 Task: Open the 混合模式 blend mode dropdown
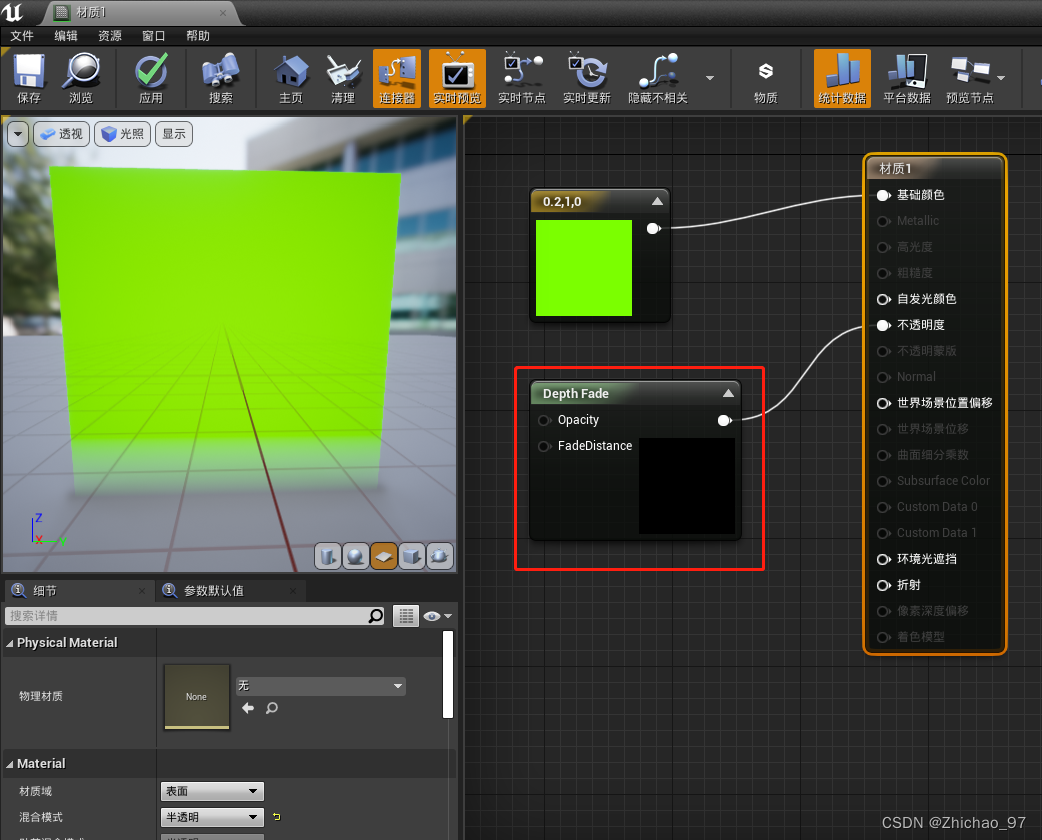click(x=211, y=817)
